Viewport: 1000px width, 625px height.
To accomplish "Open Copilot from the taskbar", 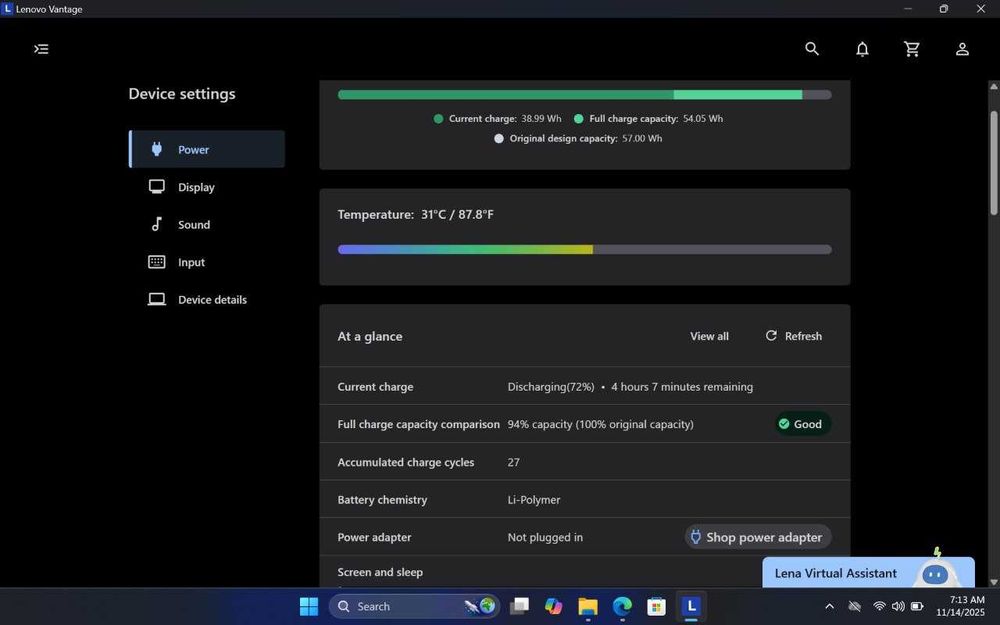I will [554, 606].
